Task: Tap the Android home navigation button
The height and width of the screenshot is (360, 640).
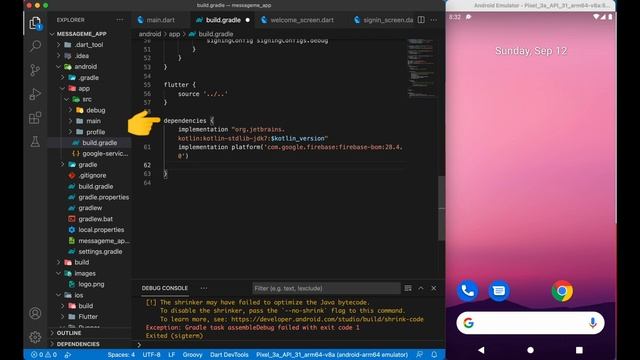Action: pyautogui.click(x=530, y=350)
